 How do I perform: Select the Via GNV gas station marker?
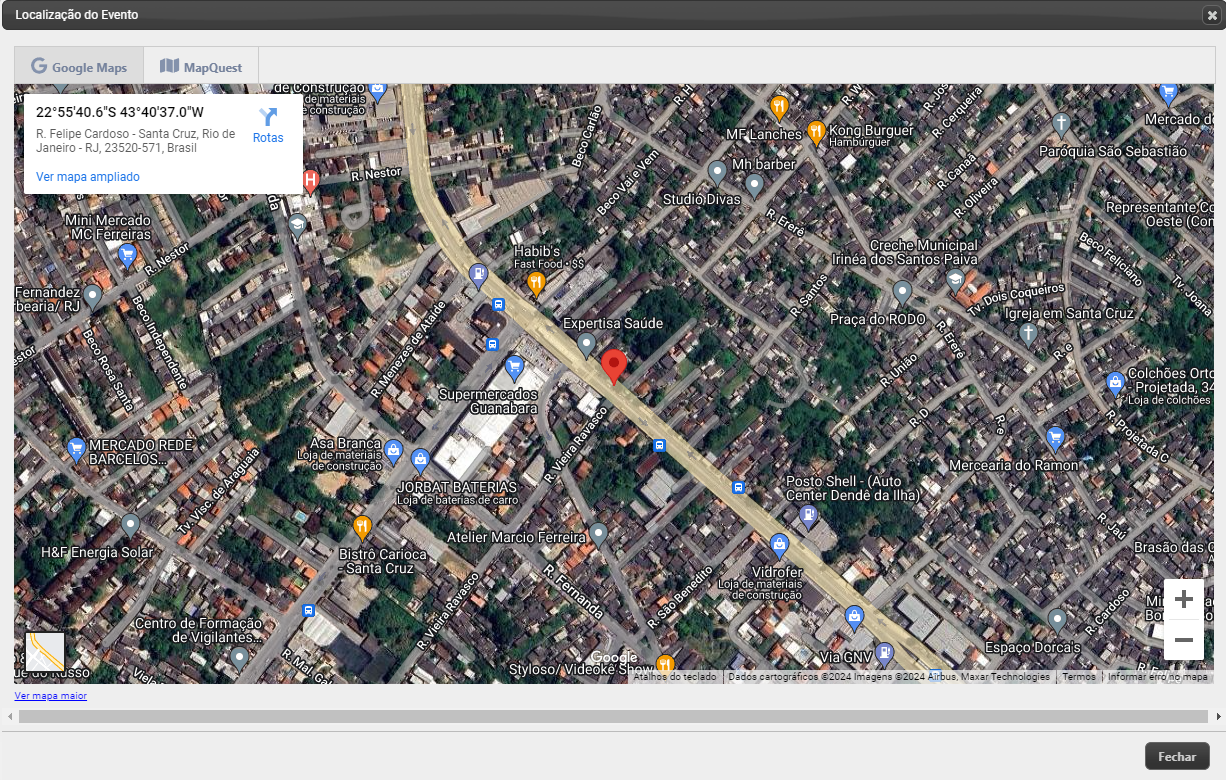click(x=883, y=654)
